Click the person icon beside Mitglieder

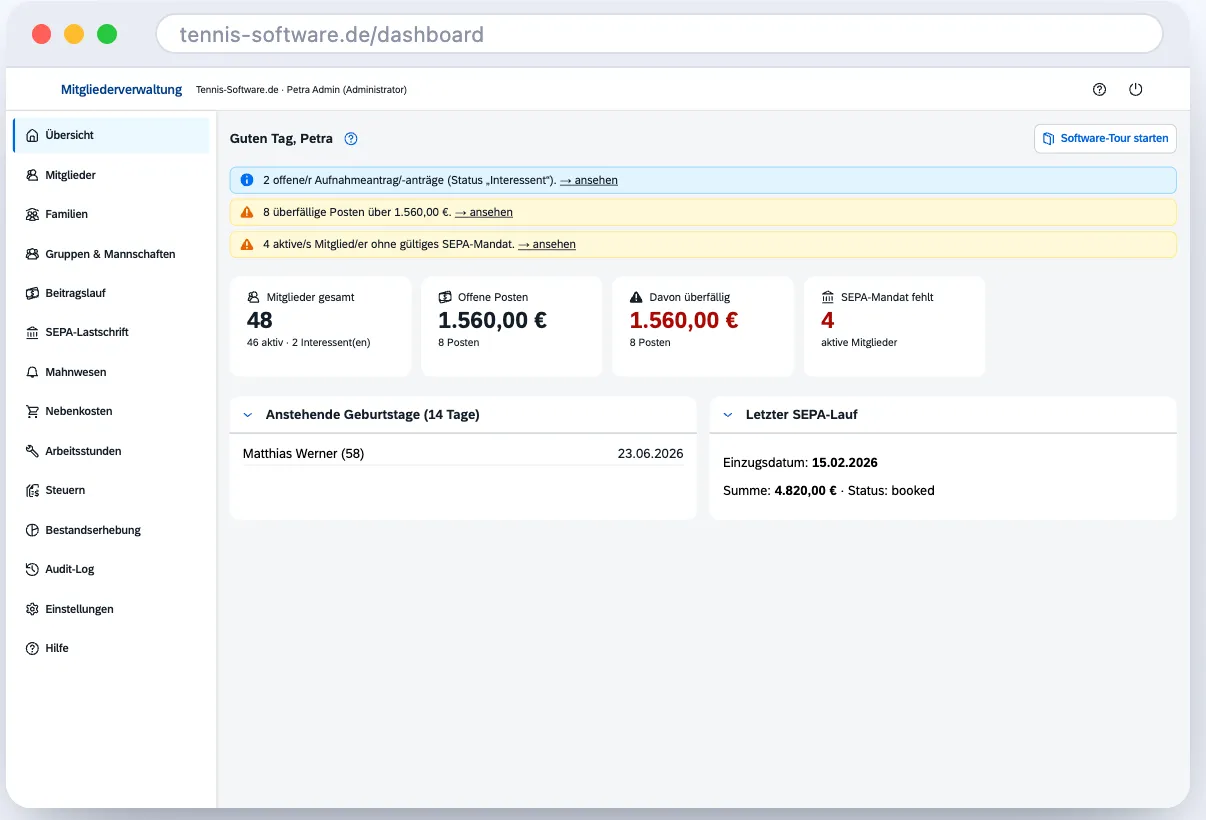pyautogui.click(x=32, y=175)
